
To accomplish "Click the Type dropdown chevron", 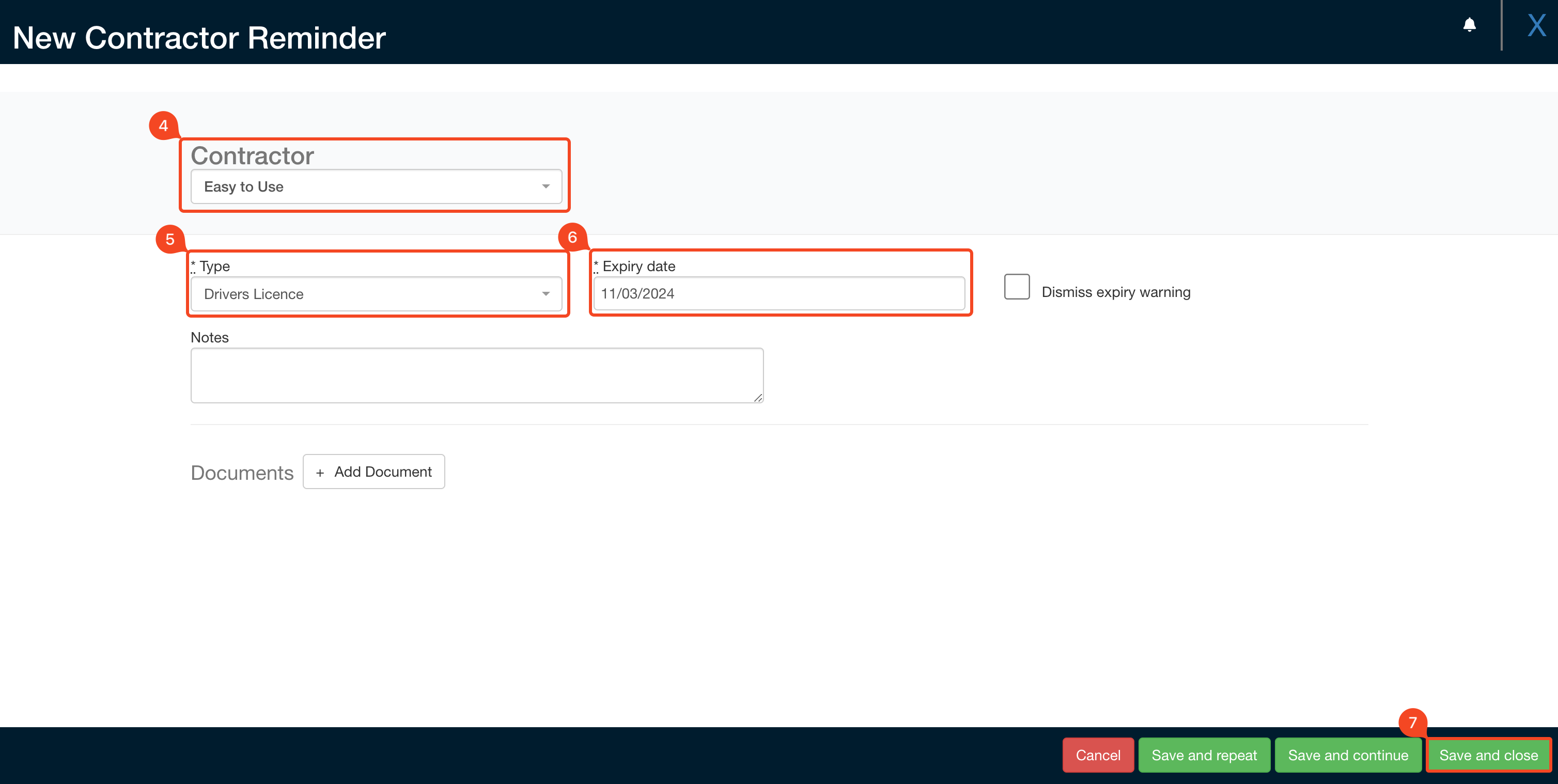I will tap(547, 294).
